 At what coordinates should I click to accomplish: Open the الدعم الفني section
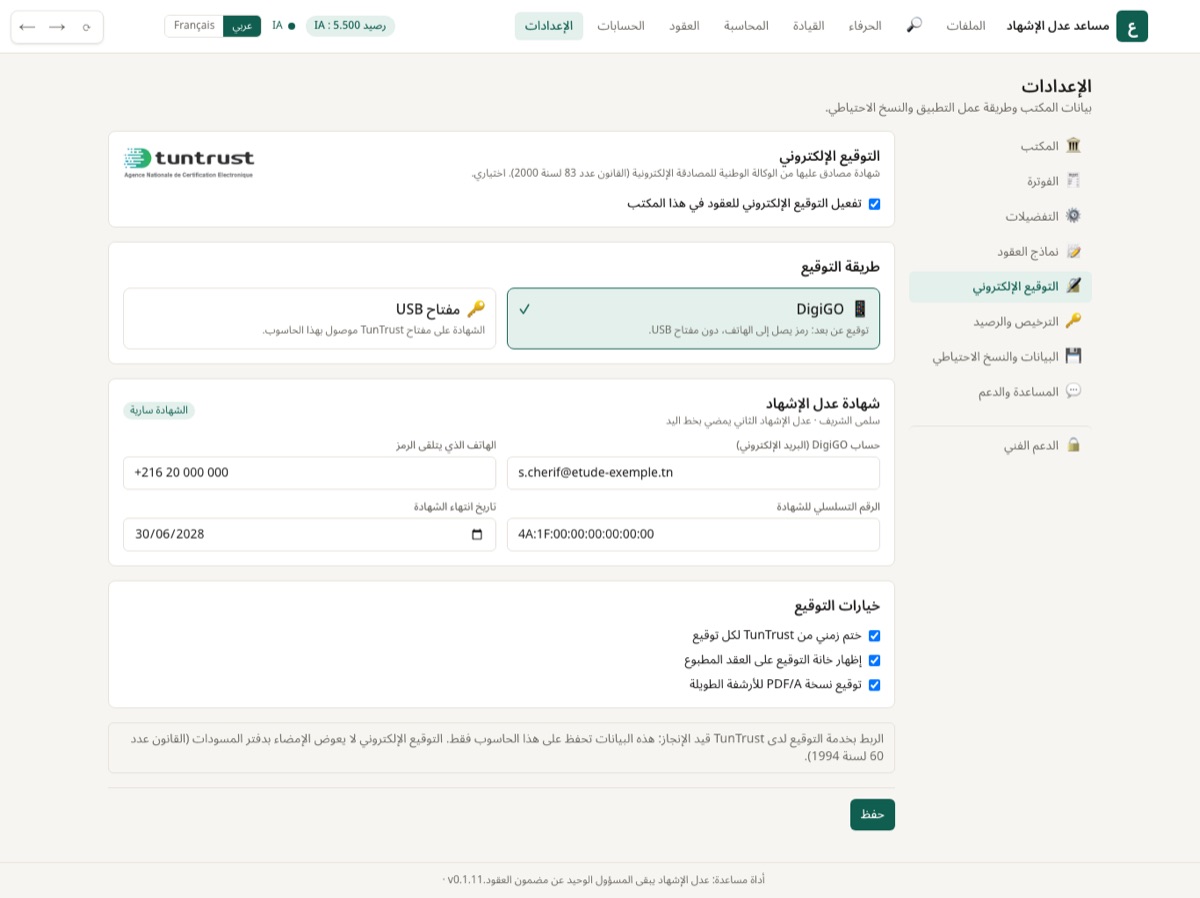click(x=1000, y=445)
